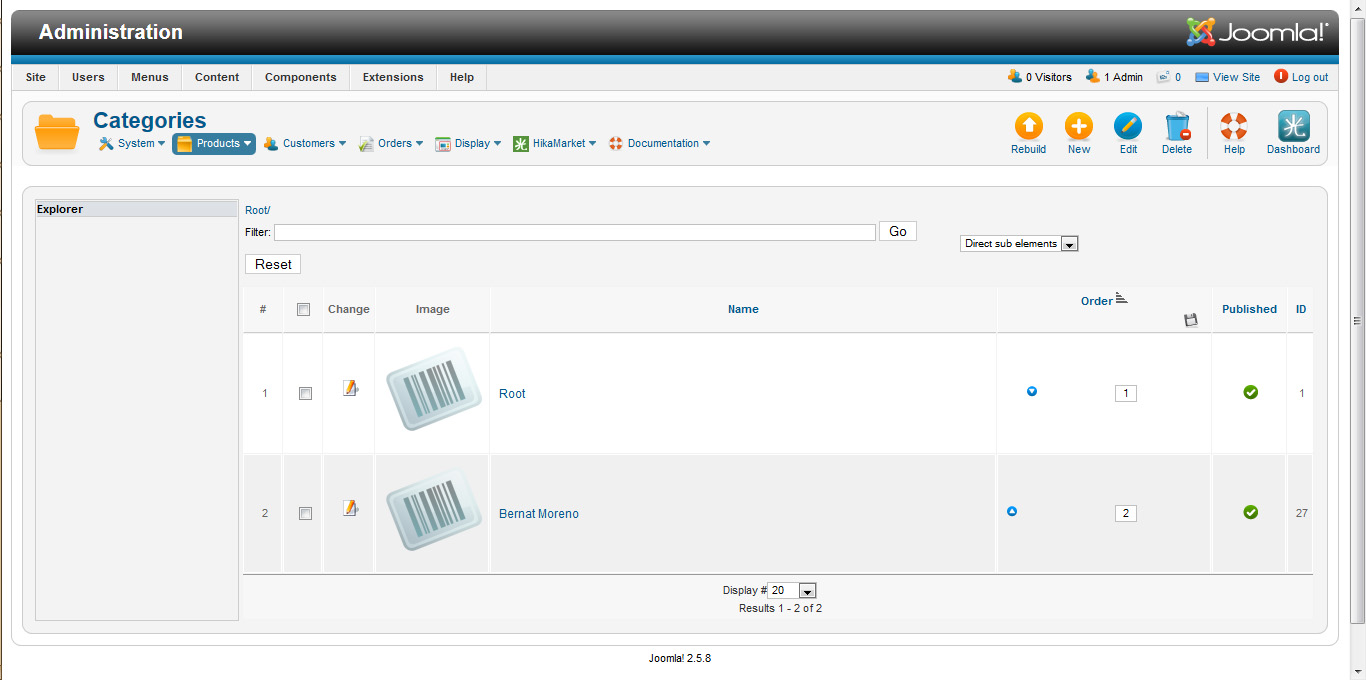The image size is (1366, 680).
Task: Open the Documentation dropdown menu
Action: (660, 144)
